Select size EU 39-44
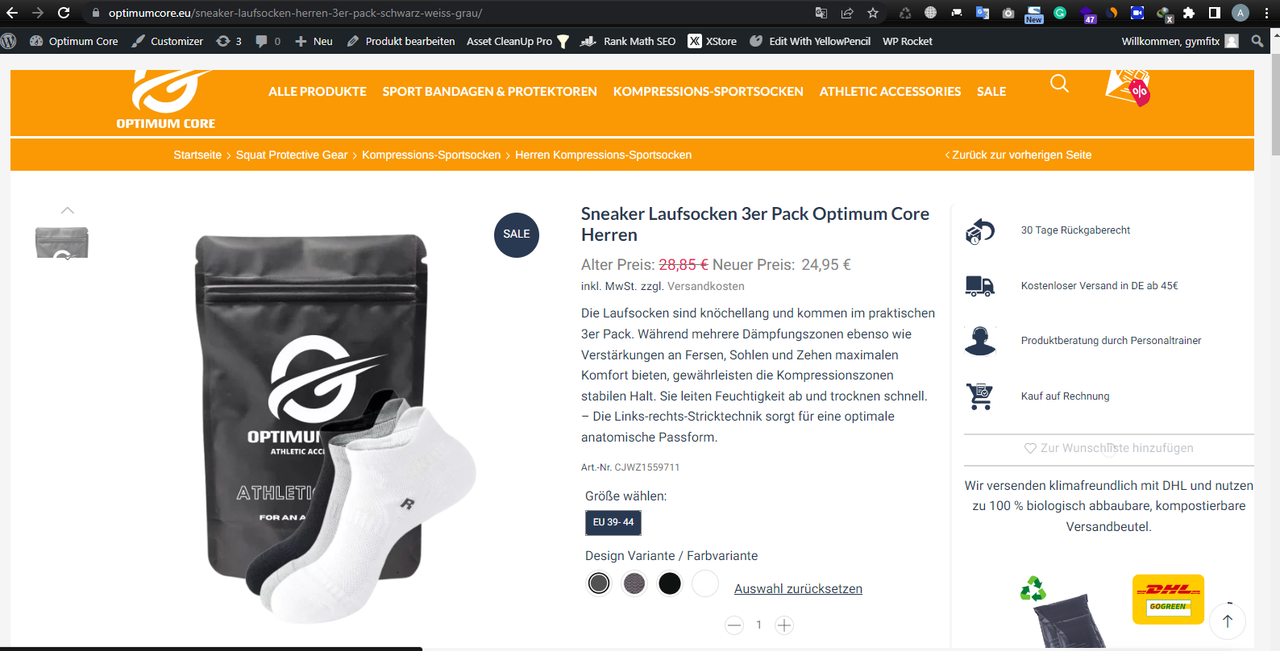Viewport: 1280px width, 651px height. pyautogui.click(x=613, y=522)
